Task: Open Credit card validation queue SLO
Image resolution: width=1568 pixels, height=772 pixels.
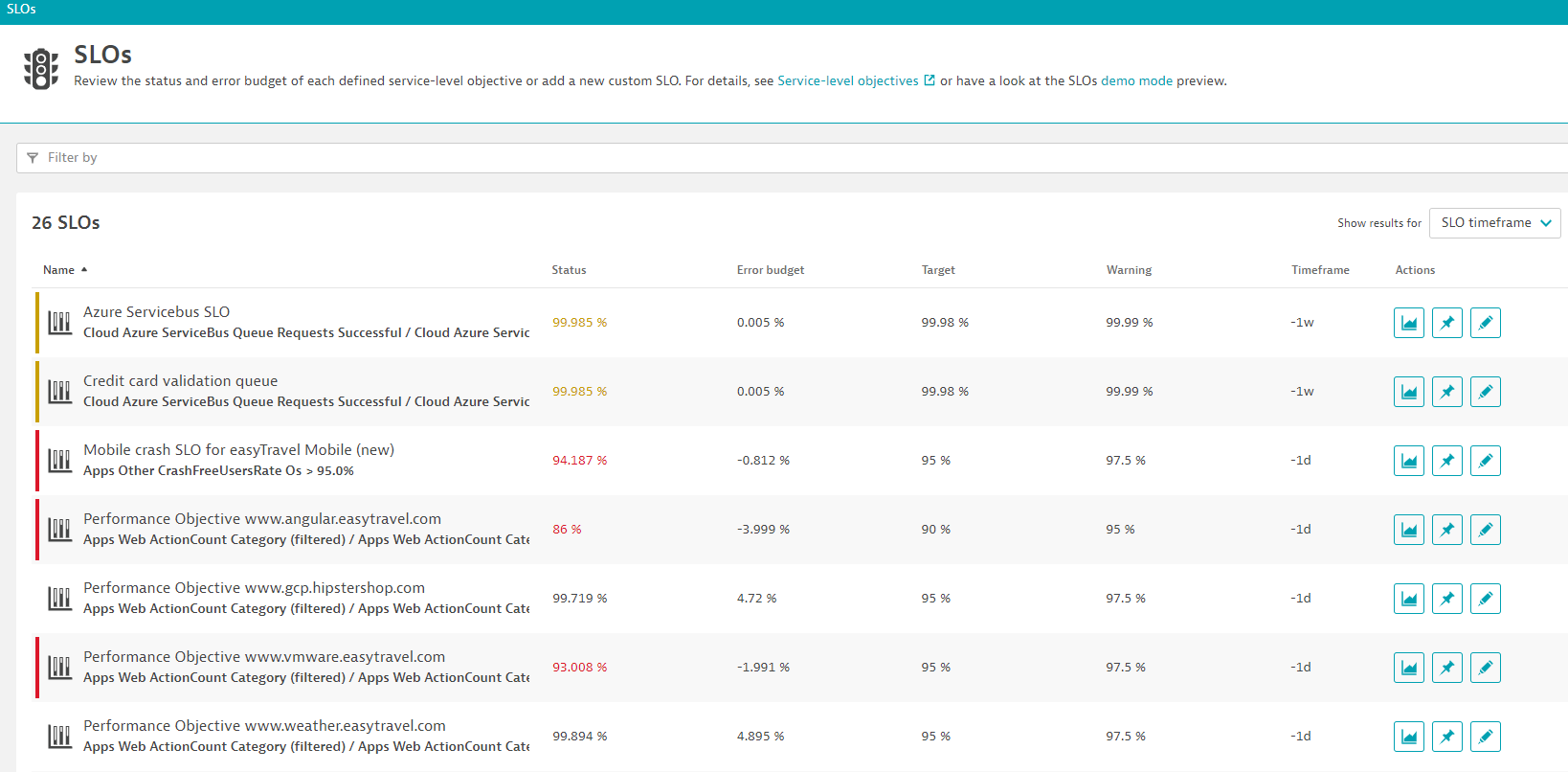Action: tap(180, 381)
